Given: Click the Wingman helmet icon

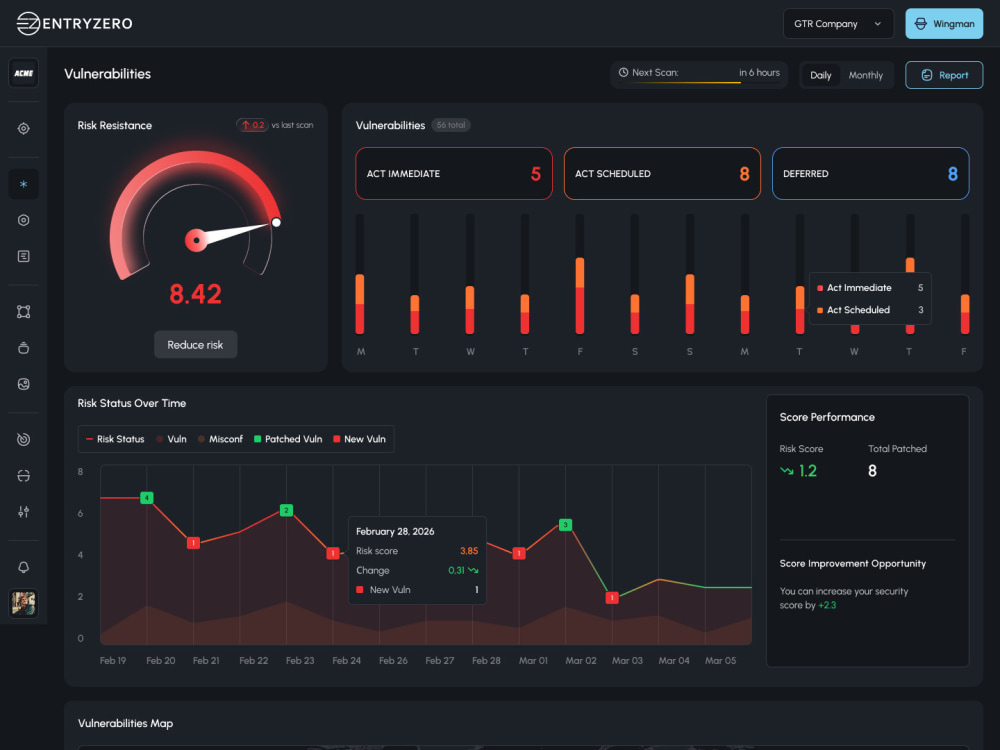Looking at the screenshot, I should click(921, 24).
